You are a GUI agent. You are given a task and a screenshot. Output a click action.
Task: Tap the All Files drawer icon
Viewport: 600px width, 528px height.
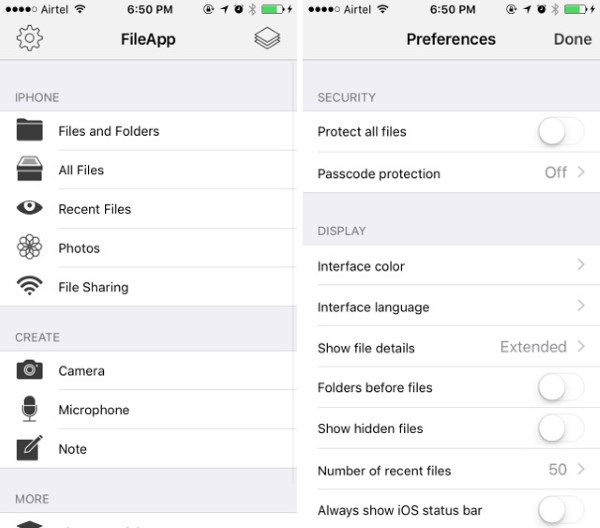30,170
